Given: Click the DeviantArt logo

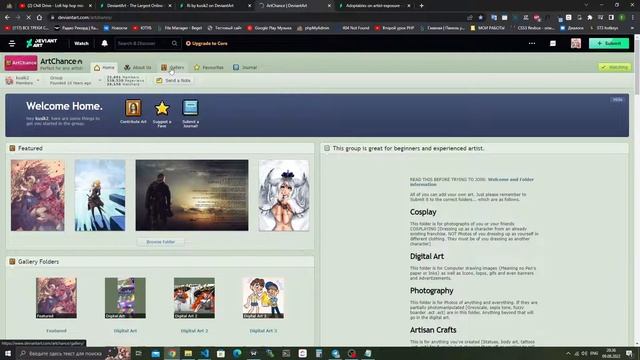Looking at the screenshot, I should [x=41, y=43].
